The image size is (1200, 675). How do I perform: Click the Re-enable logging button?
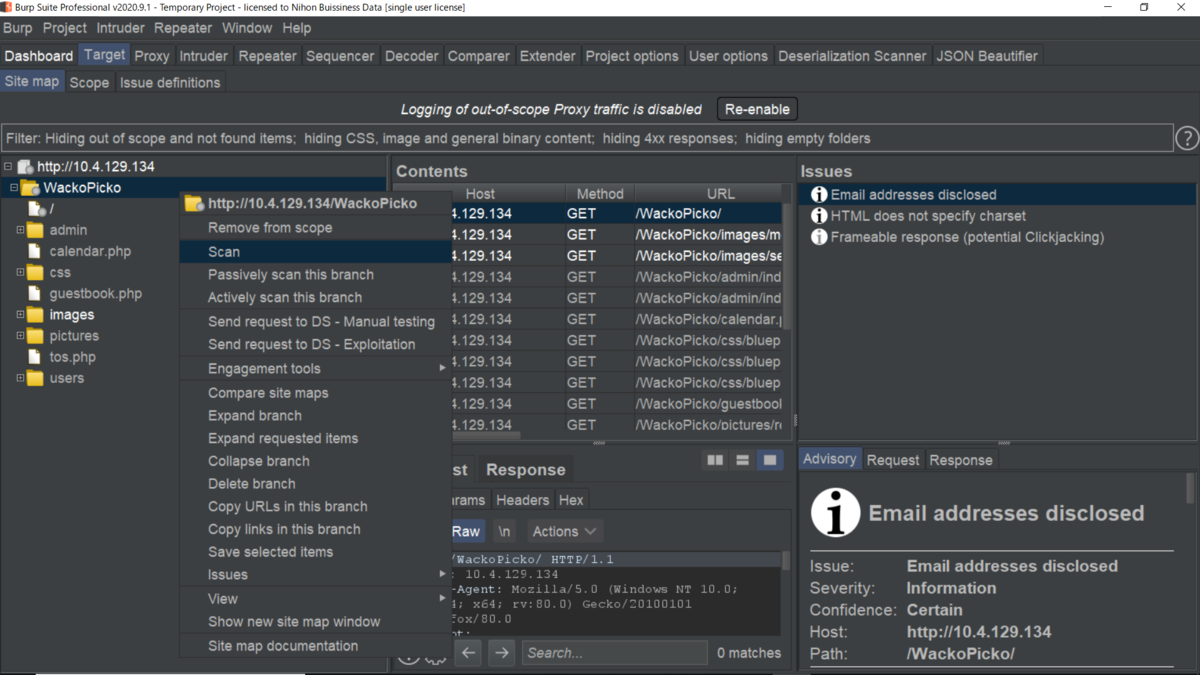pos(757,109)
